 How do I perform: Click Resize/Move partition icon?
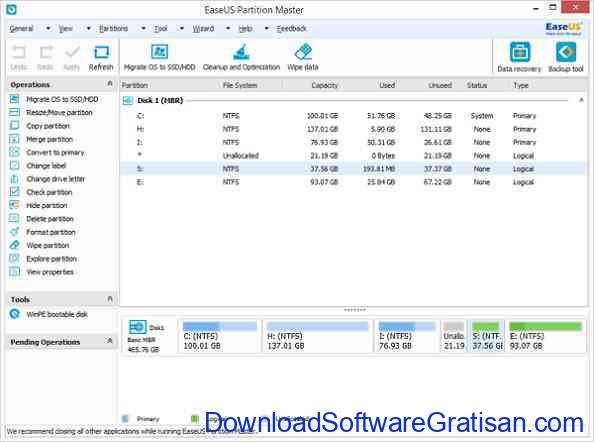(14, 112)
